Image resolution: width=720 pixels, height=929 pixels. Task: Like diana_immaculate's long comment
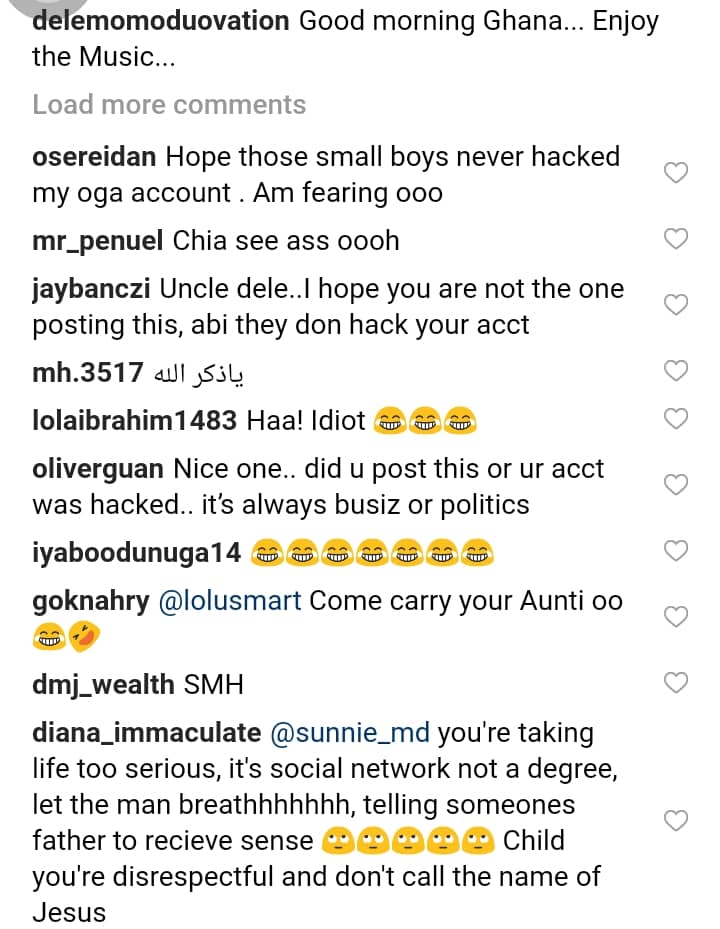point(676,821)
